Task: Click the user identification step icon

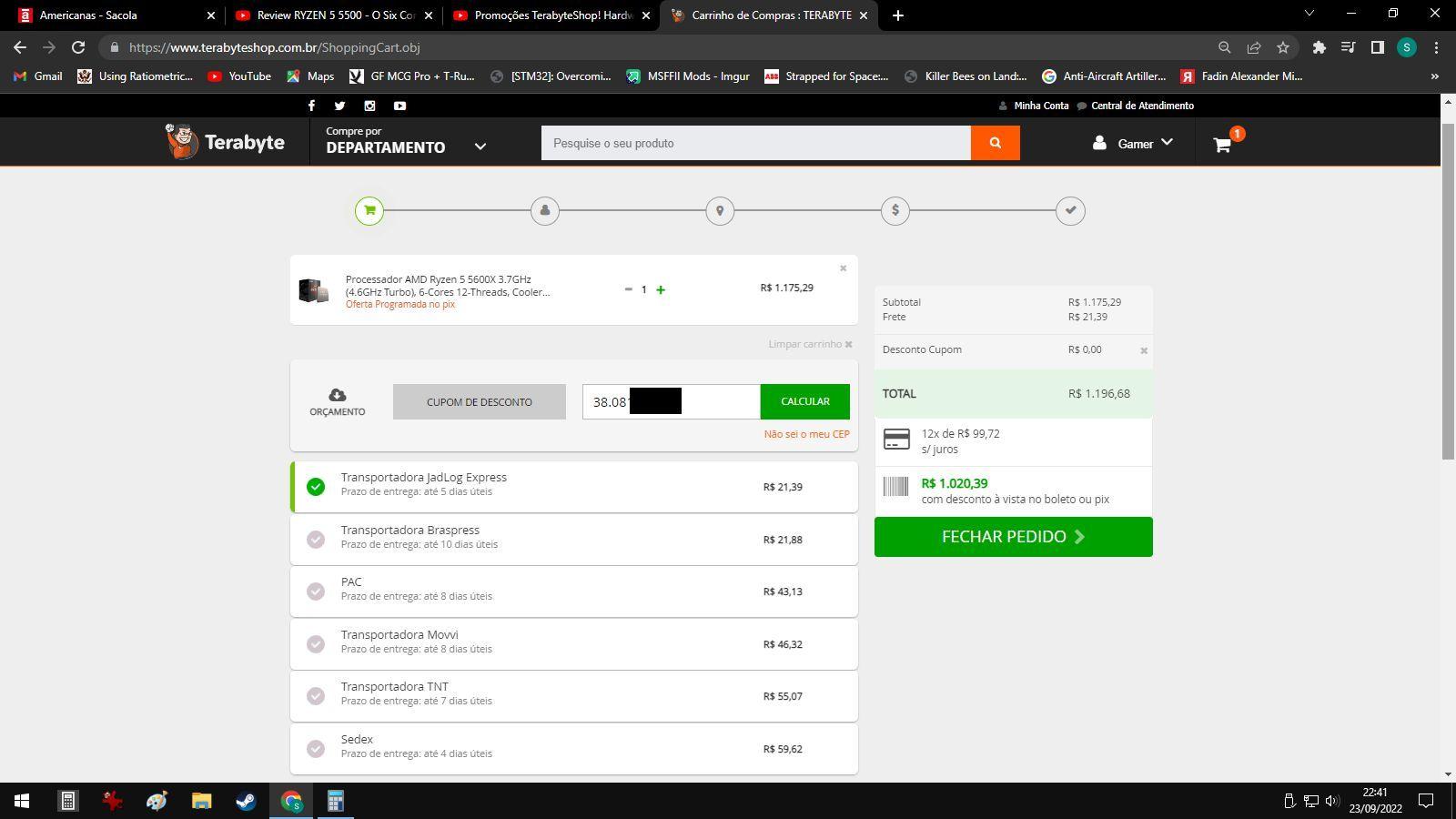Action: (x=545, y=211)
